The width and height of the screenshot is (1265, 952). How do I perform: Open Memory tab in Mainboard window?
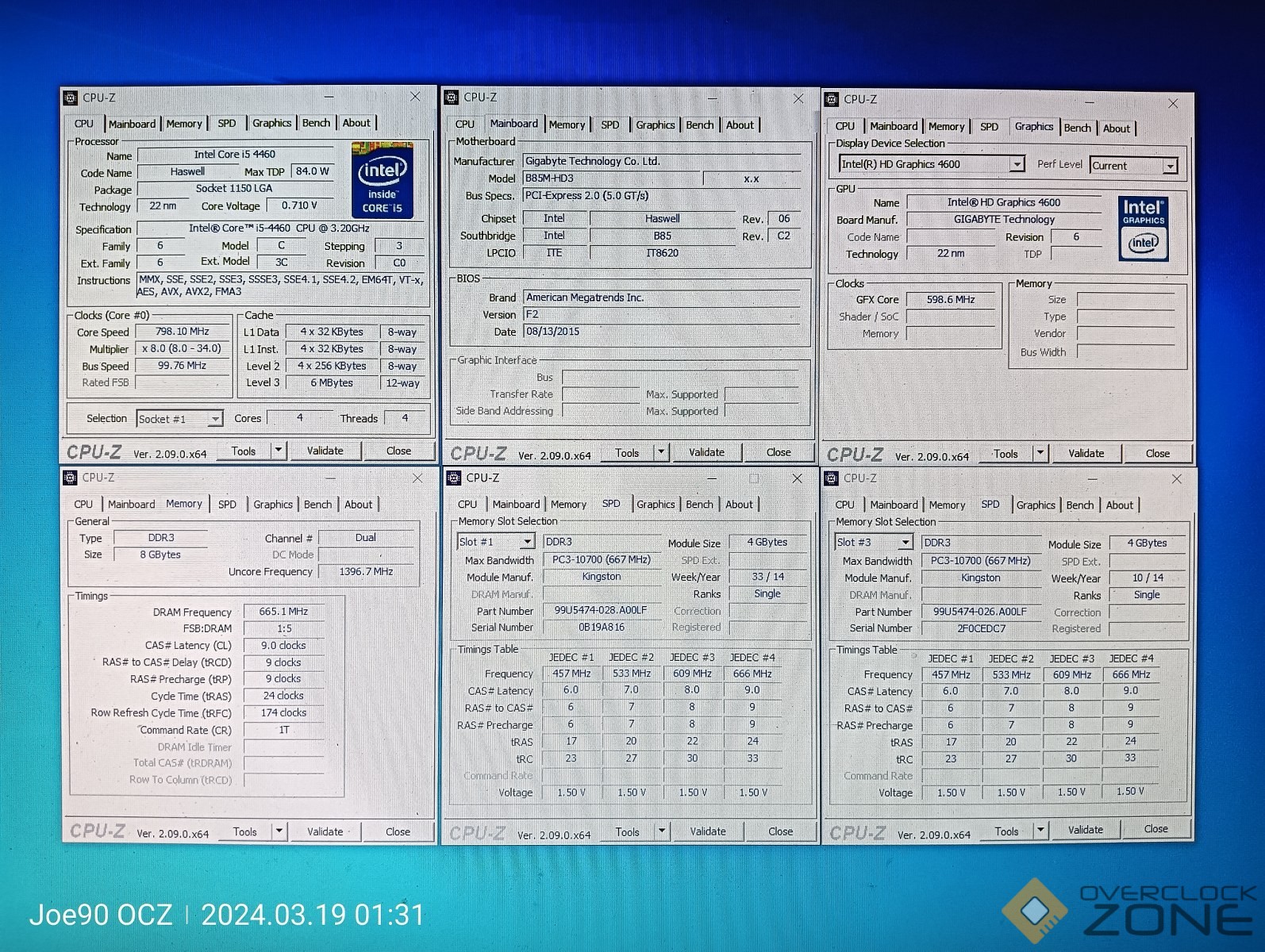567,125
